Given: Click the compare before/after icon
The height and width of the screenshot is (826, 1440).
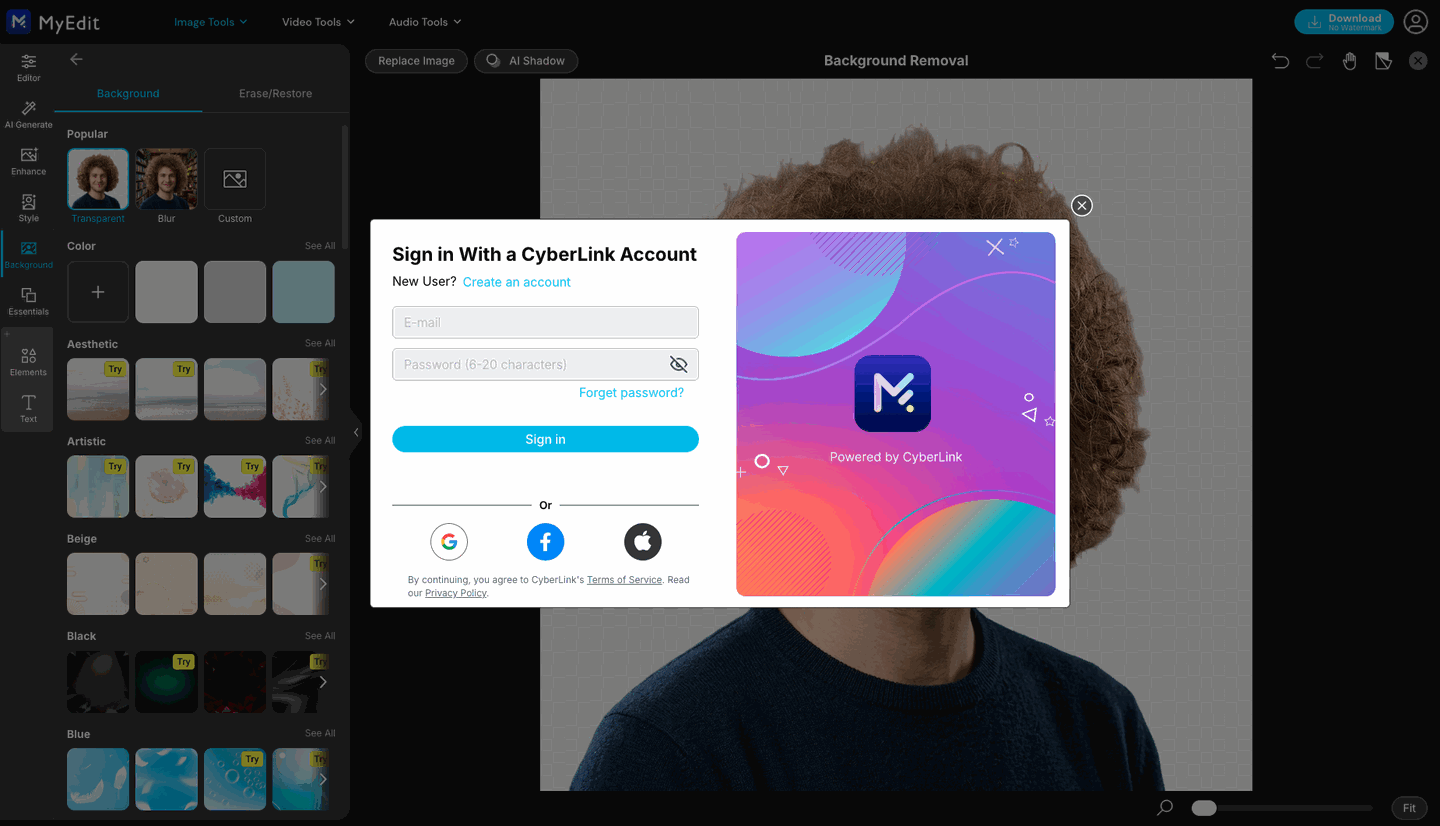Looking at the screenshot, I should pyautogui.click(x=1383, y=61).
